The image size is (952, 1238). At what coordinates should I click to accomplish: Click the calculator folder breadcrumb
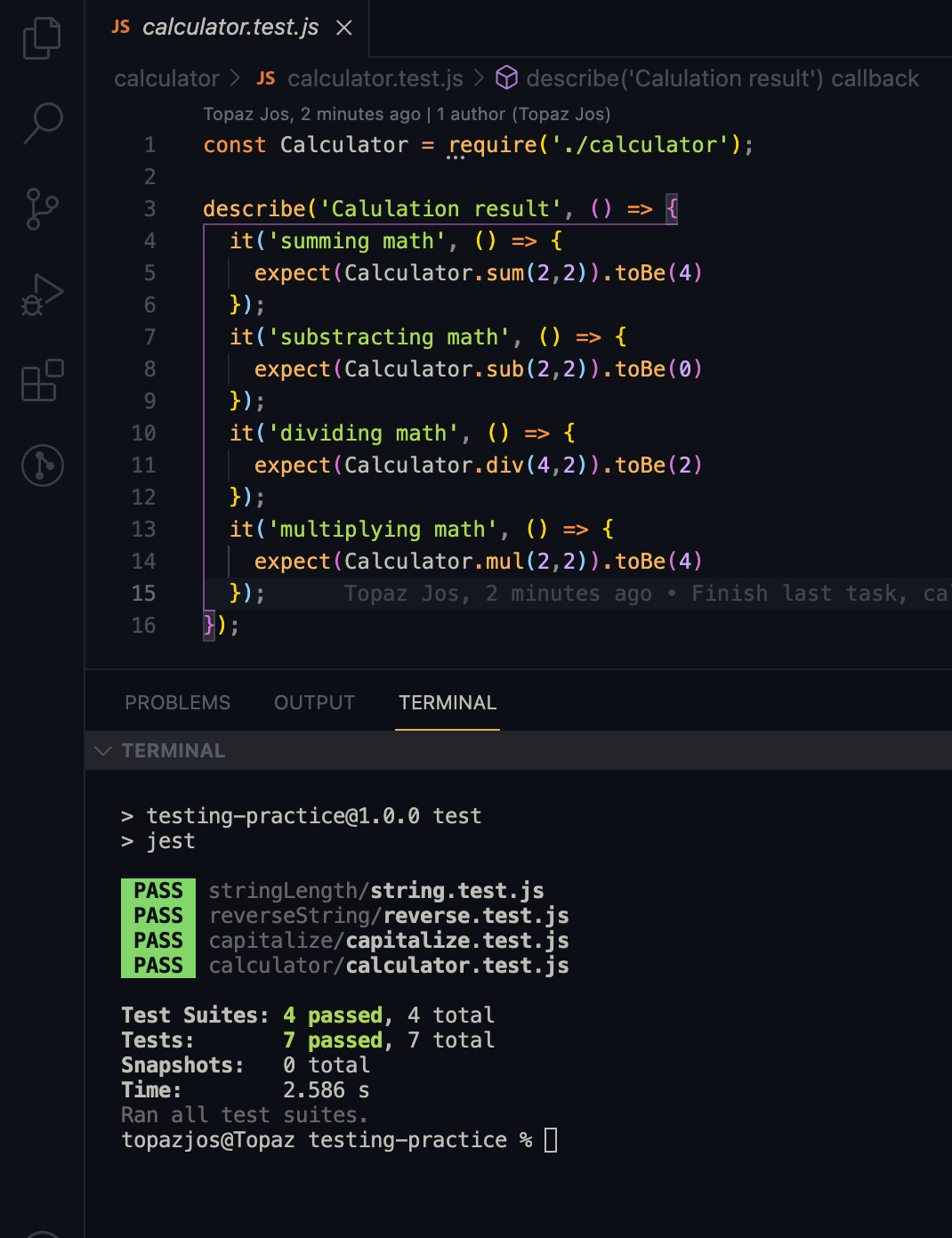pos(166,78)
